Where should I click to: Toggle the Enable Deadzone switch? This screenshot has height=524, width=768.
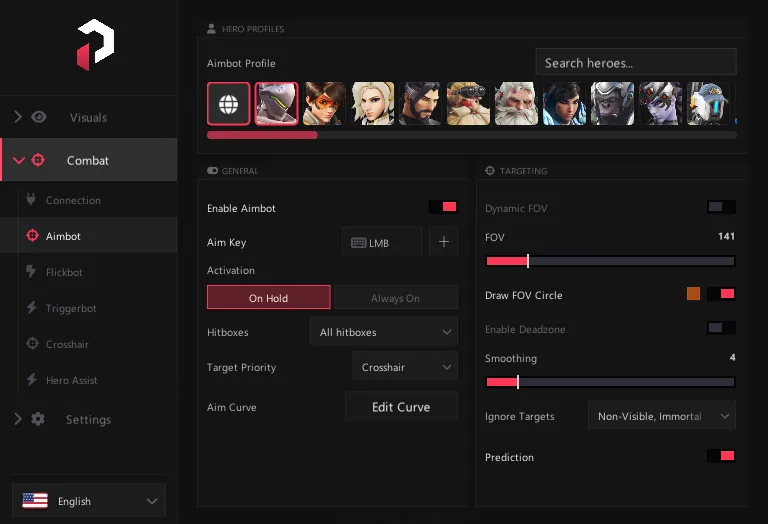point(721,328)
